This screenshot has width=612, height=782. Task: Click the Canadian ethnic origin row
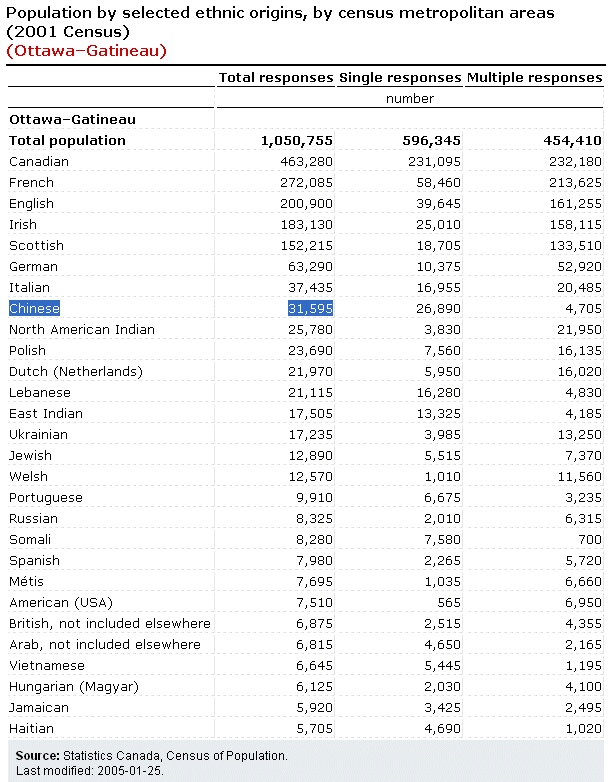coord(38,161)
